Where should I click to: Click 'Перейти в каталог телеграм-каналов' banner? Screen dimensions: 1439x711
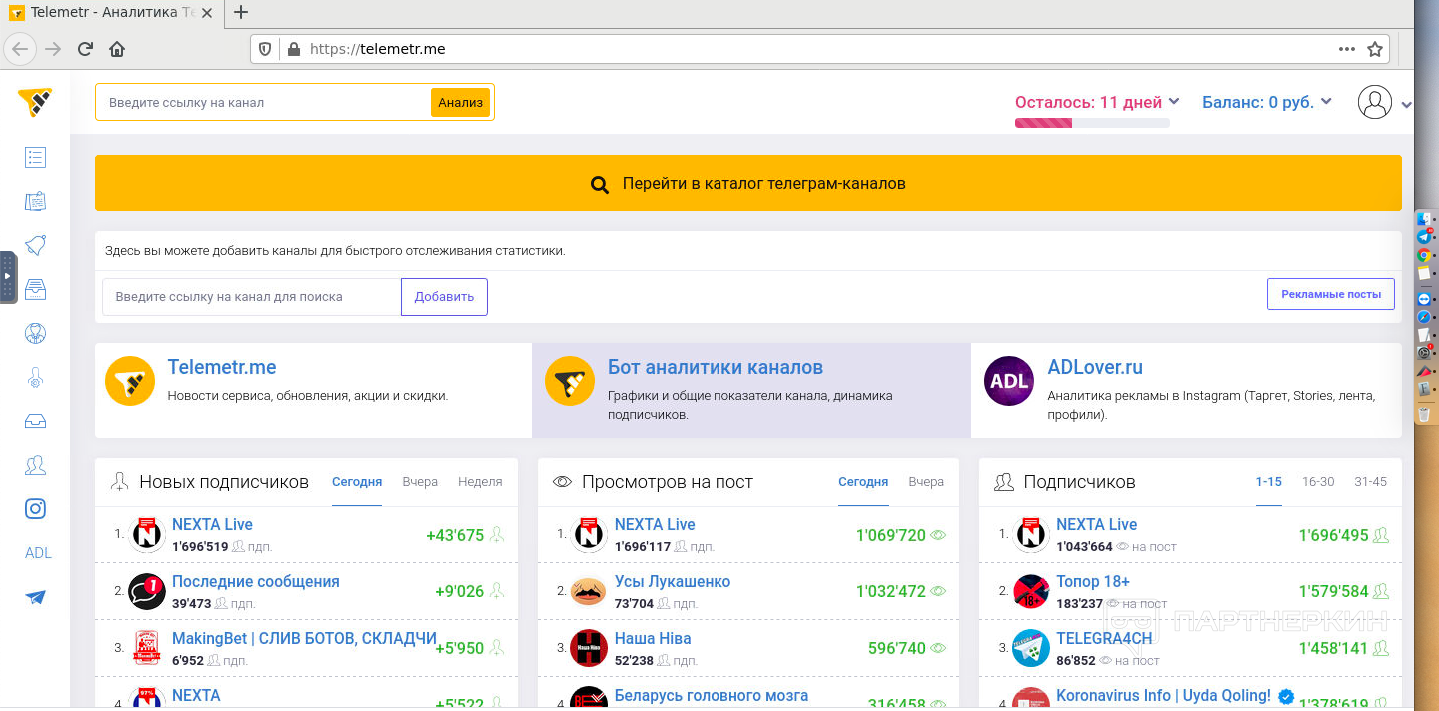coord(748,183)
